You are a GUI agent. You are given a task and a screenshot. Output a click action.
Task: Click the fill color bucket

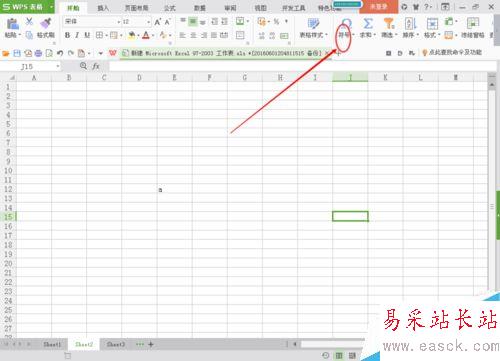pos(132,35)
